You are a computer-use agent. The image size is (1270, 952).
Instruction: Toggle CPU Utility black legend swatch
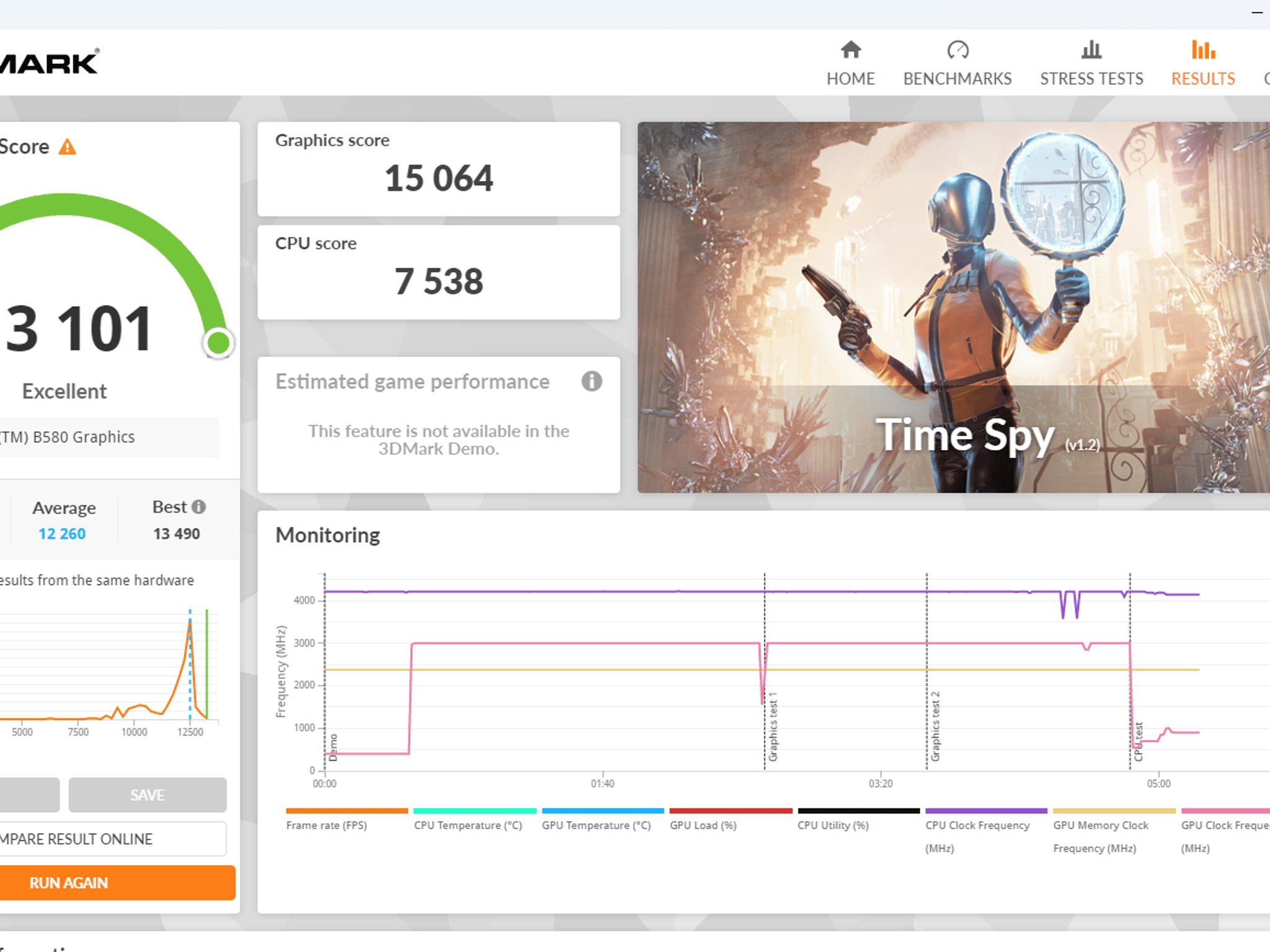pos(858,811)
